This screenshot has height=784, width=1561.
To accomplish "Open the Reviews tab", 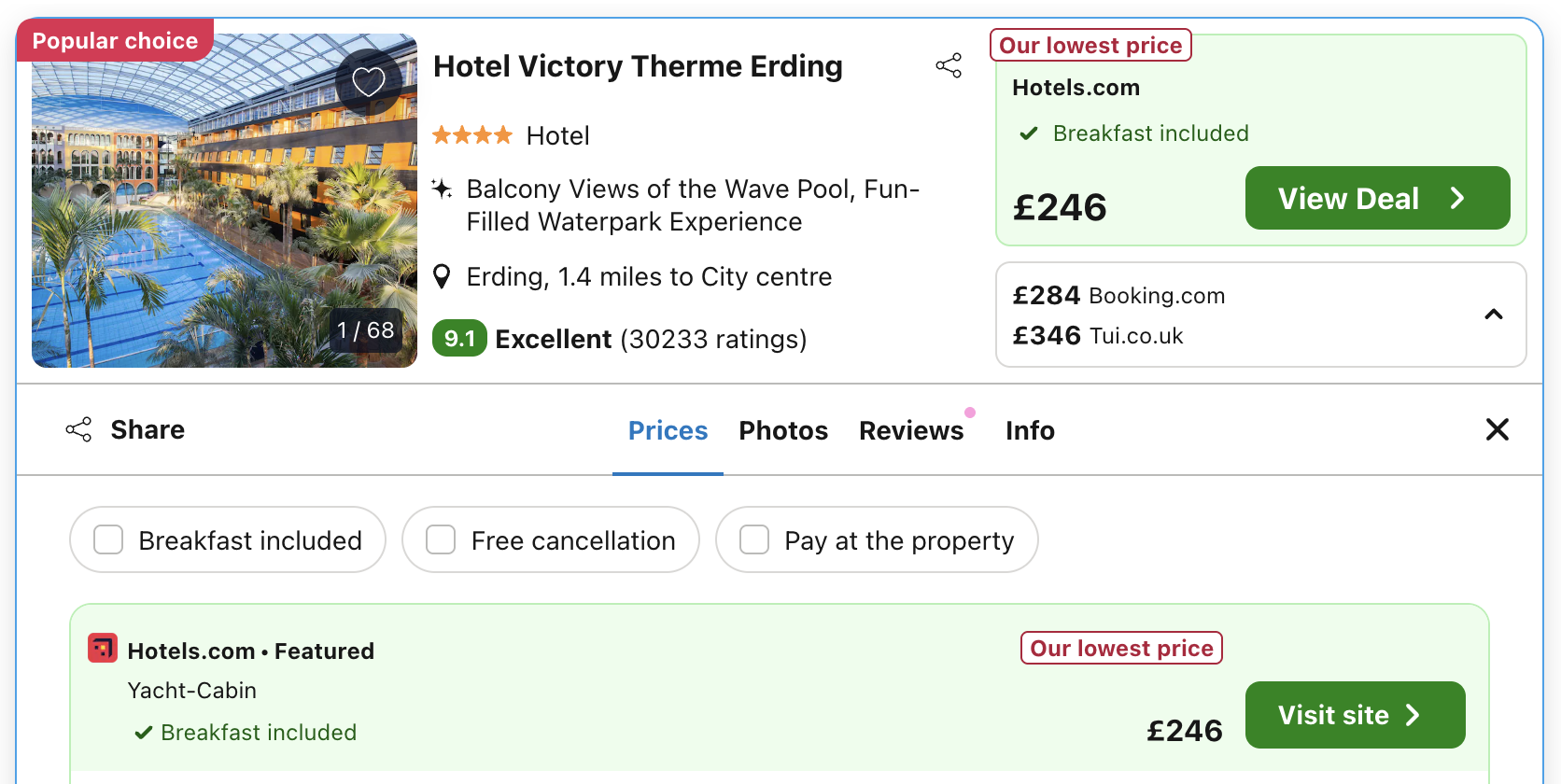I will point(911,430).
